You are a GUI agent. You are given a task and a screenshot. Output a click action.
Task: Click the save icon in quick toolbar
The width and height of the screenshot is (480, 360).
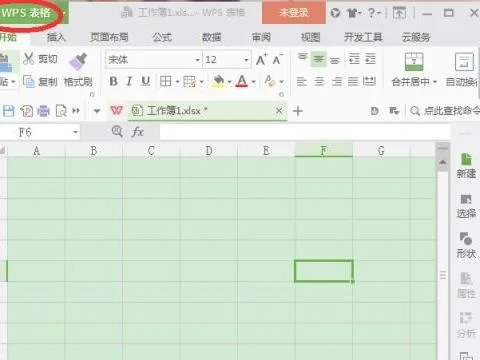9,111
